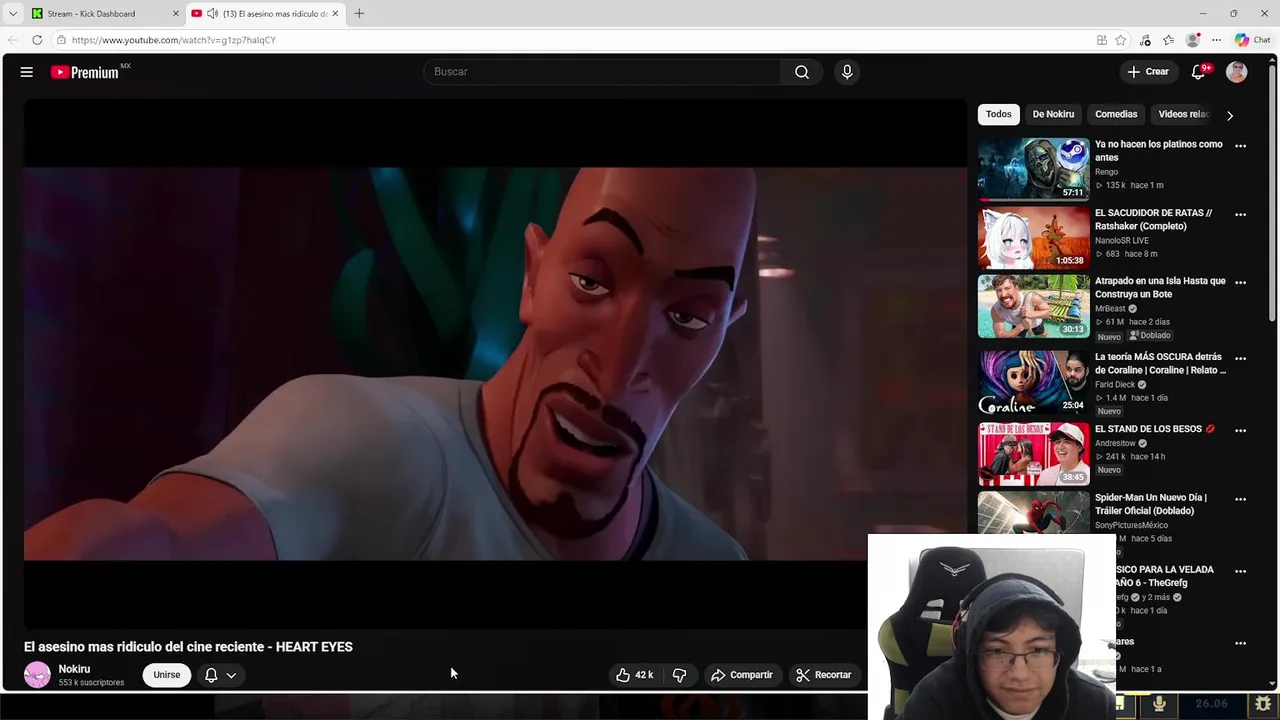This screenshot has height=720, width=1280.
Task: Expand notification options arrow beside the bell
Action: tap(231, 675)
